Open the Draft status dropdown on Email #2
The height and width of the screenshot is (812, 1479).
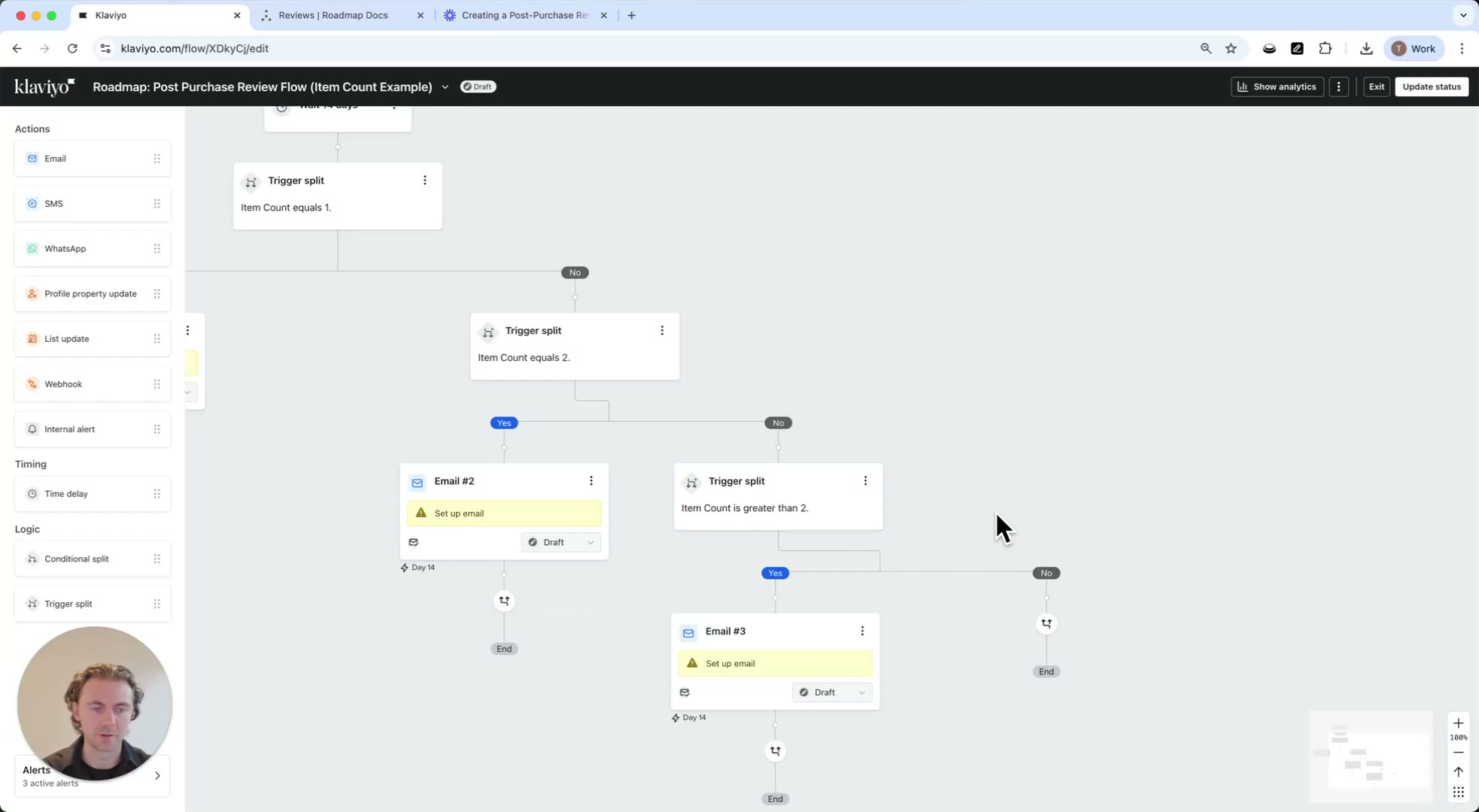560,542
